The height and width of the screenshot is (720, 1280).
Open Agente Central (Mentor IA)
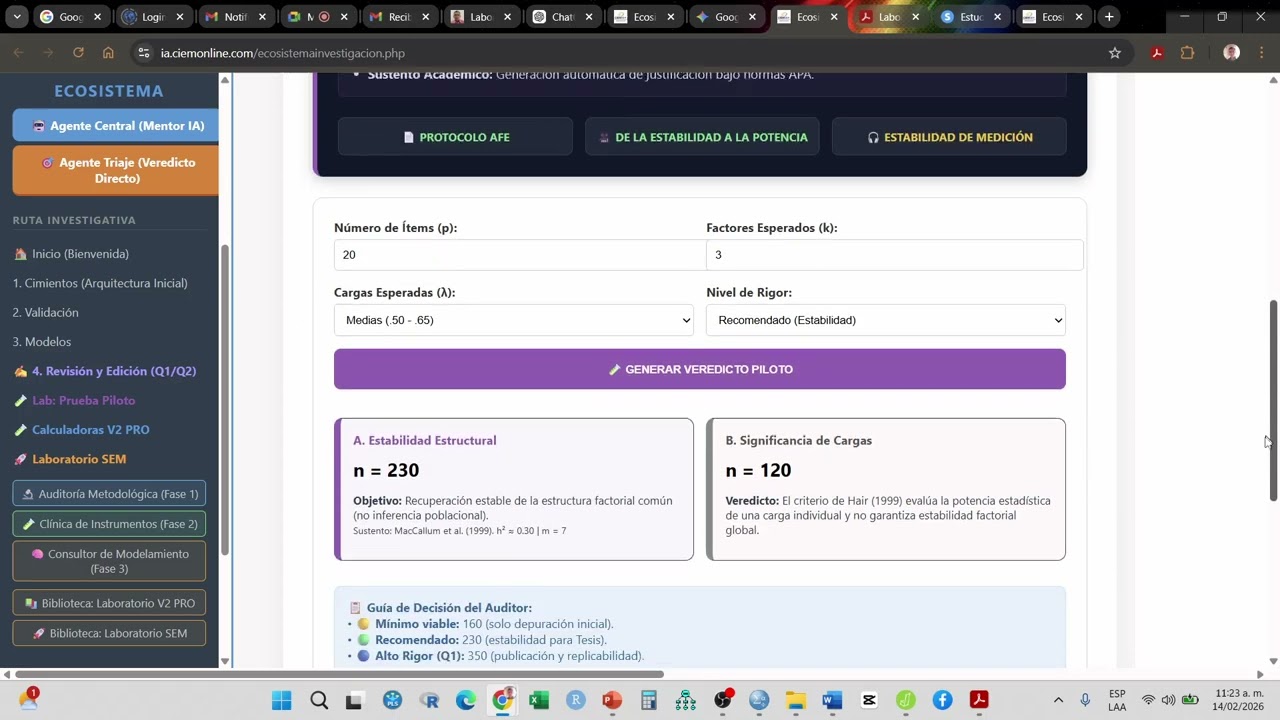115,126
